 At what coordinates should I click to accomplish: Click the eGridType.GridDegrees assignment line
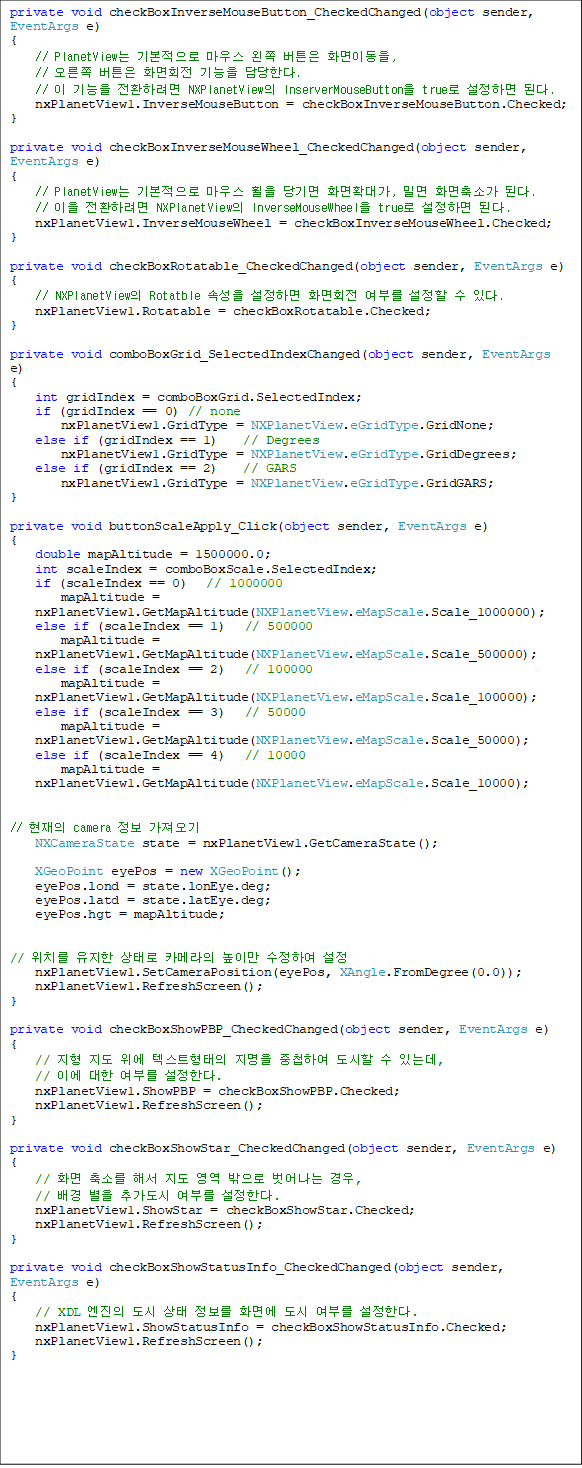point(289,454)
